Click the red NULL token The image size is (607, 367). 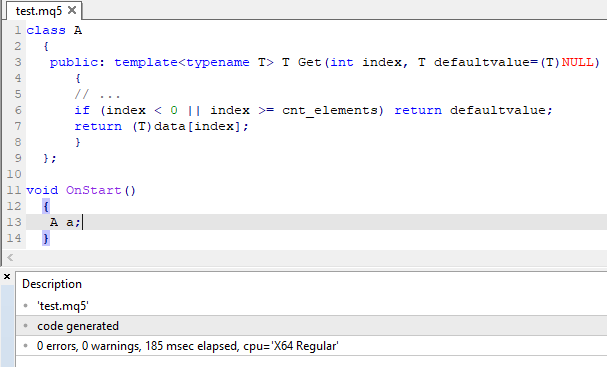click(x=577, y=62)
